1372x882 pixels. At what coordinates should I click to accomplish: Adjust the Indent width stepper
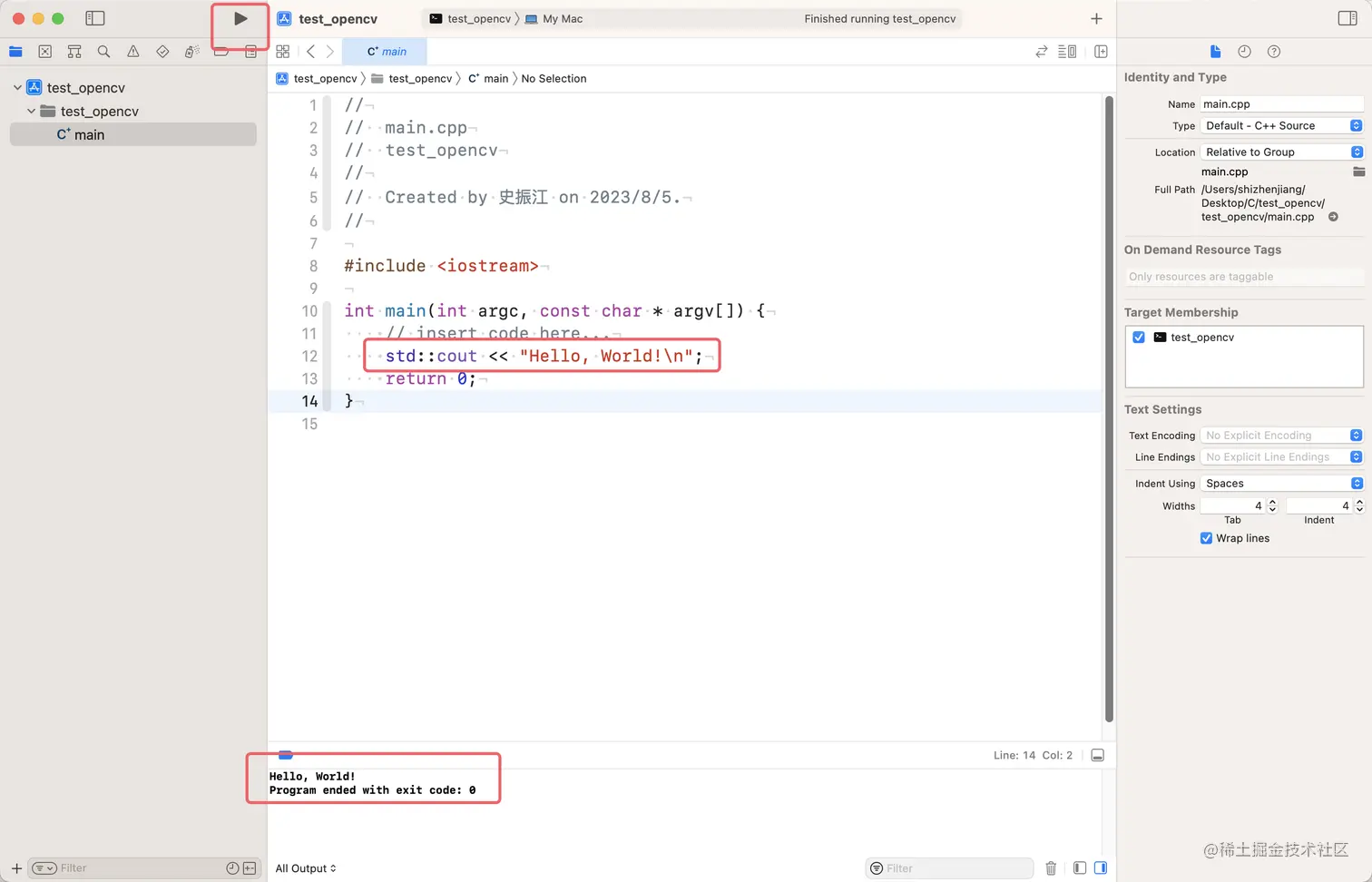[1359, 505]
